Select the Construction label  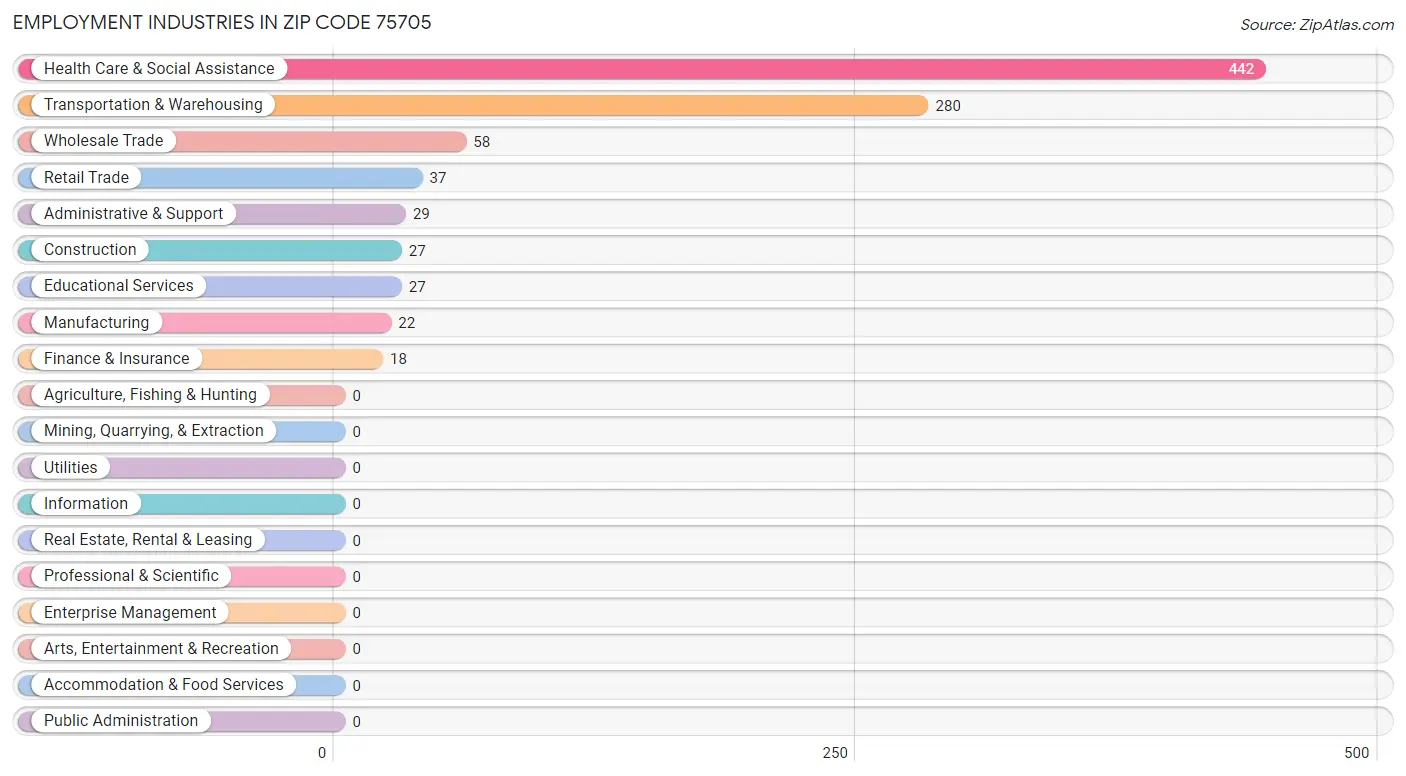pyautogui.click(x=90, y=250)
